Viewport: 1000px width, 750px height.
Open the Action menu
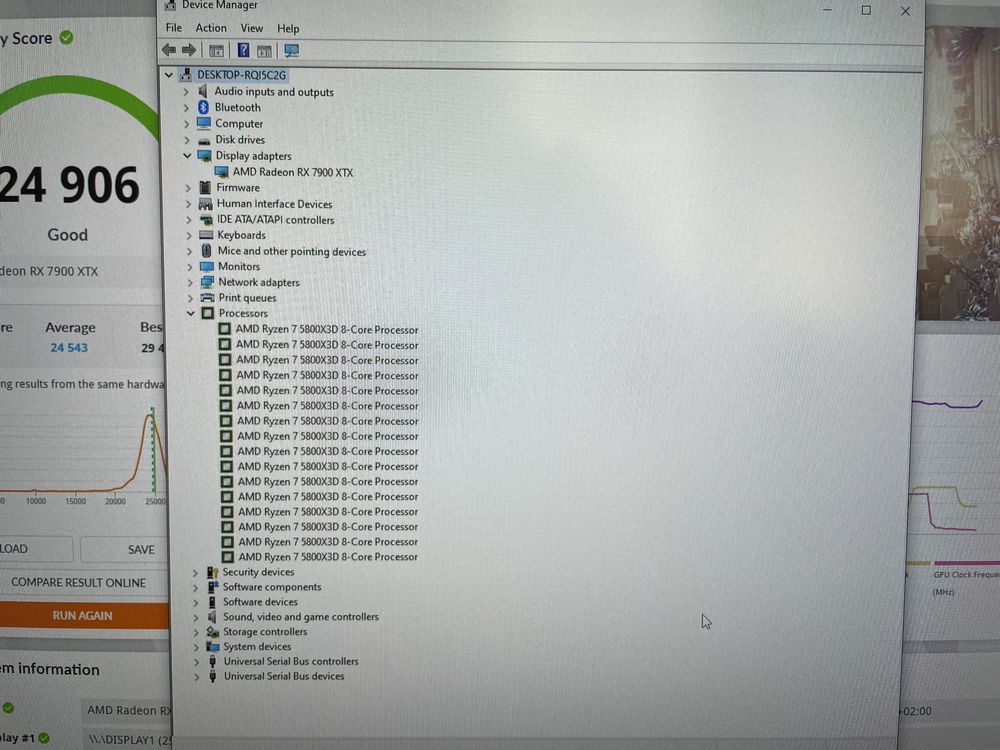[211, 28]
